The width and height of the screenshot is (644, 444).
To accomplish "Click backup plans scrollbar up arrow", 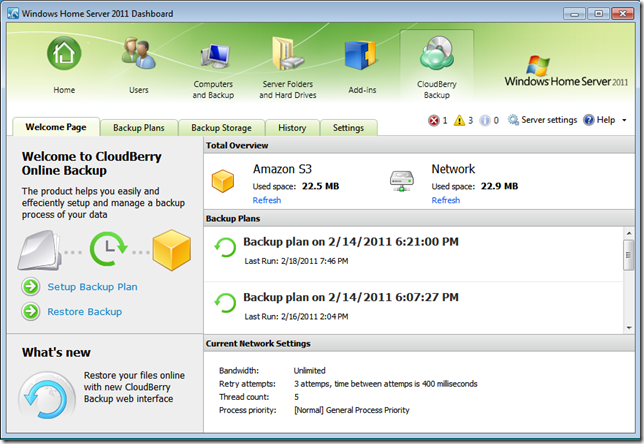I will pyautogui.click(x=629, y=233).
